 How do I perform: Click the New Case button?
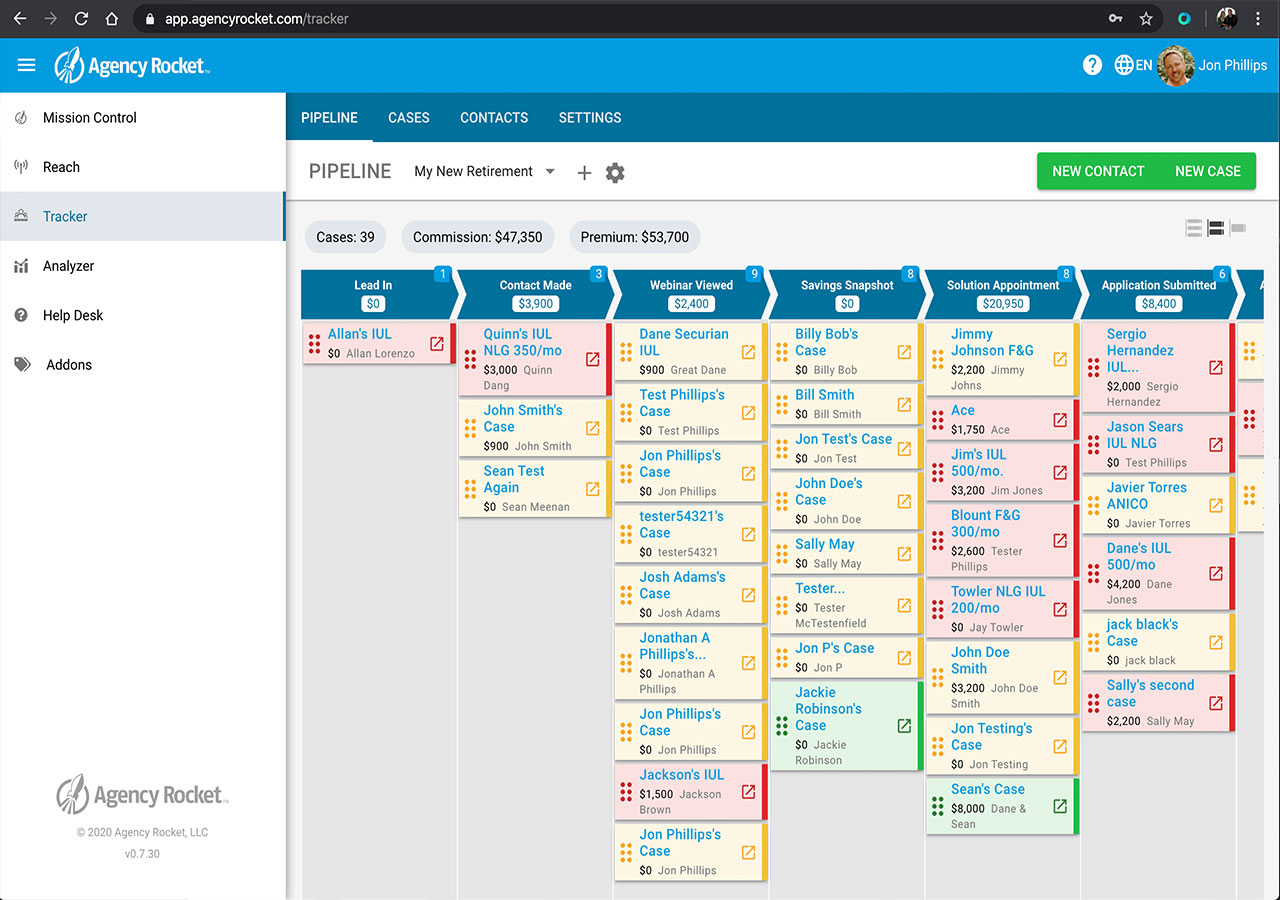click(x=1207, y=171)
